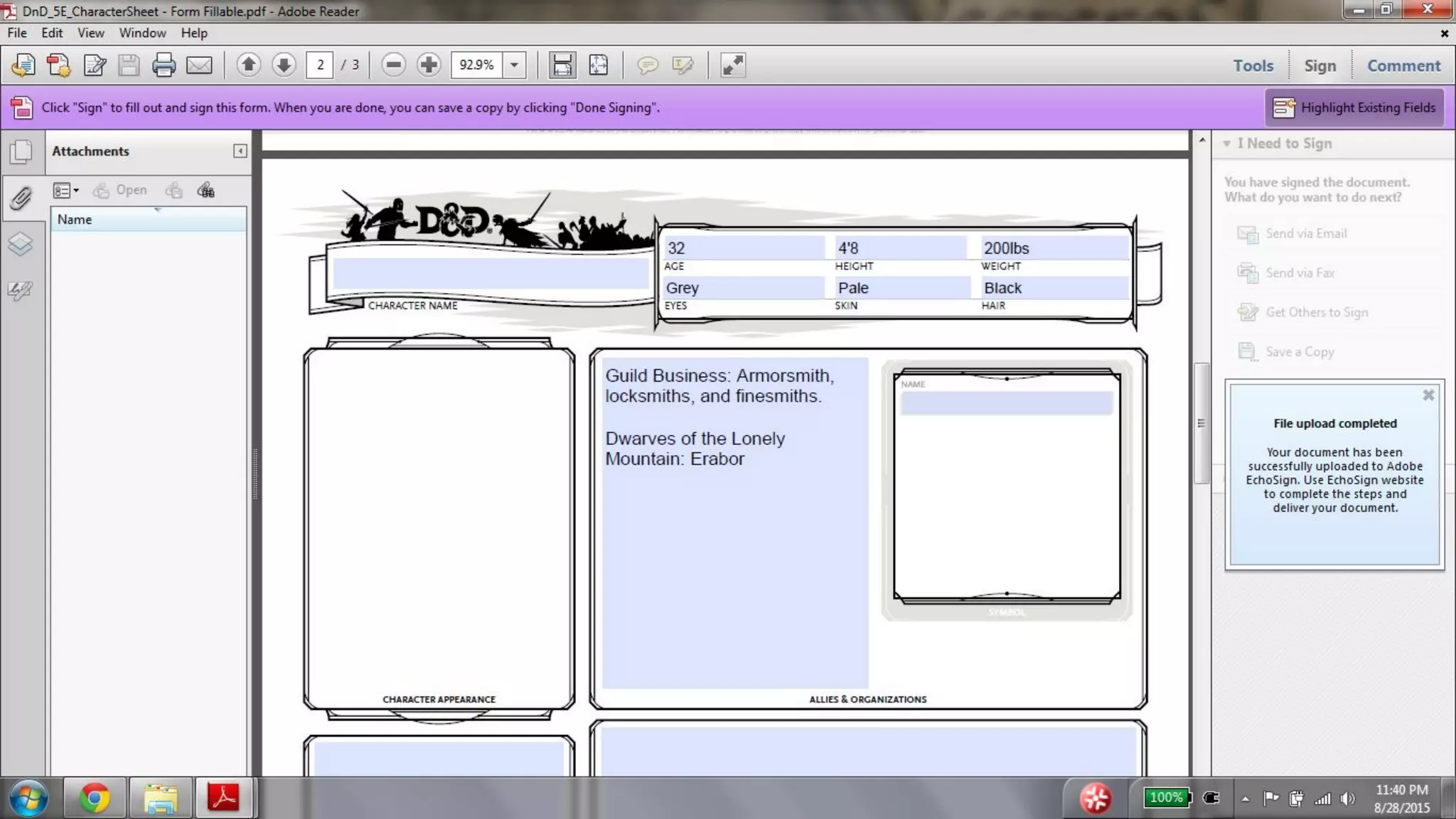Open the View menu

(90, 33)
